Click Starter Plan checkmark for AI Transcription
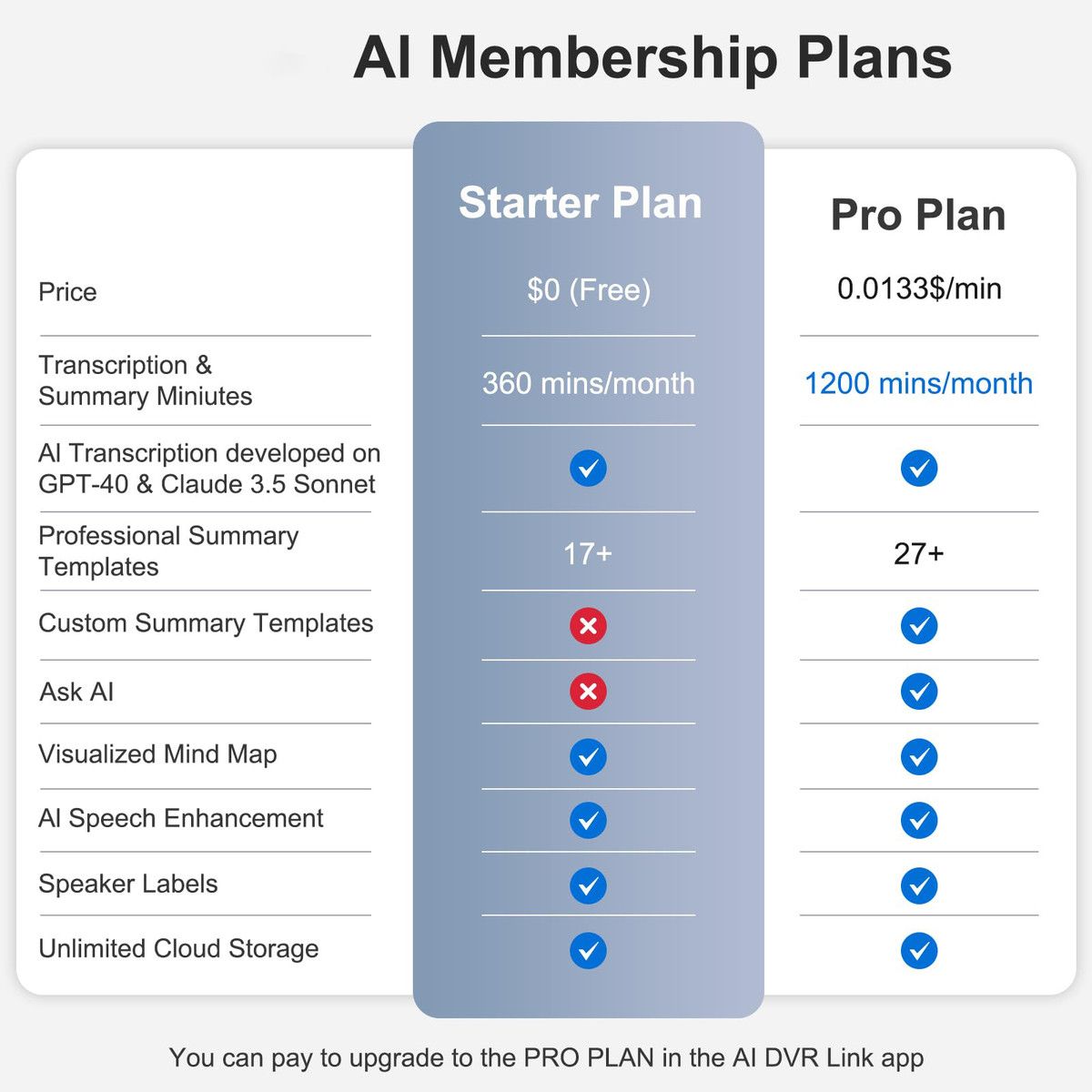Image resolution: width=1092 pixels, height=1092 pixels. click(x=588, y=468)
